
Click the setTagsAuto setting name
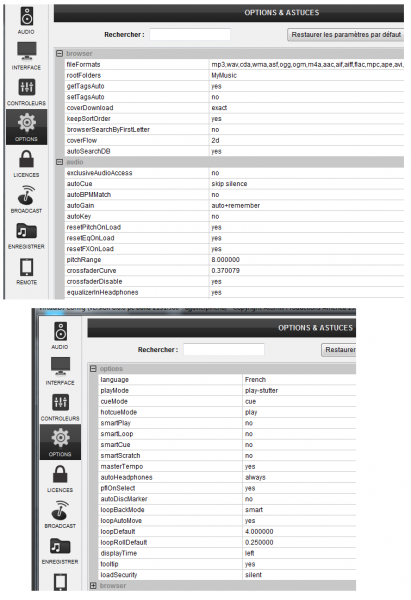coord(85,97)
